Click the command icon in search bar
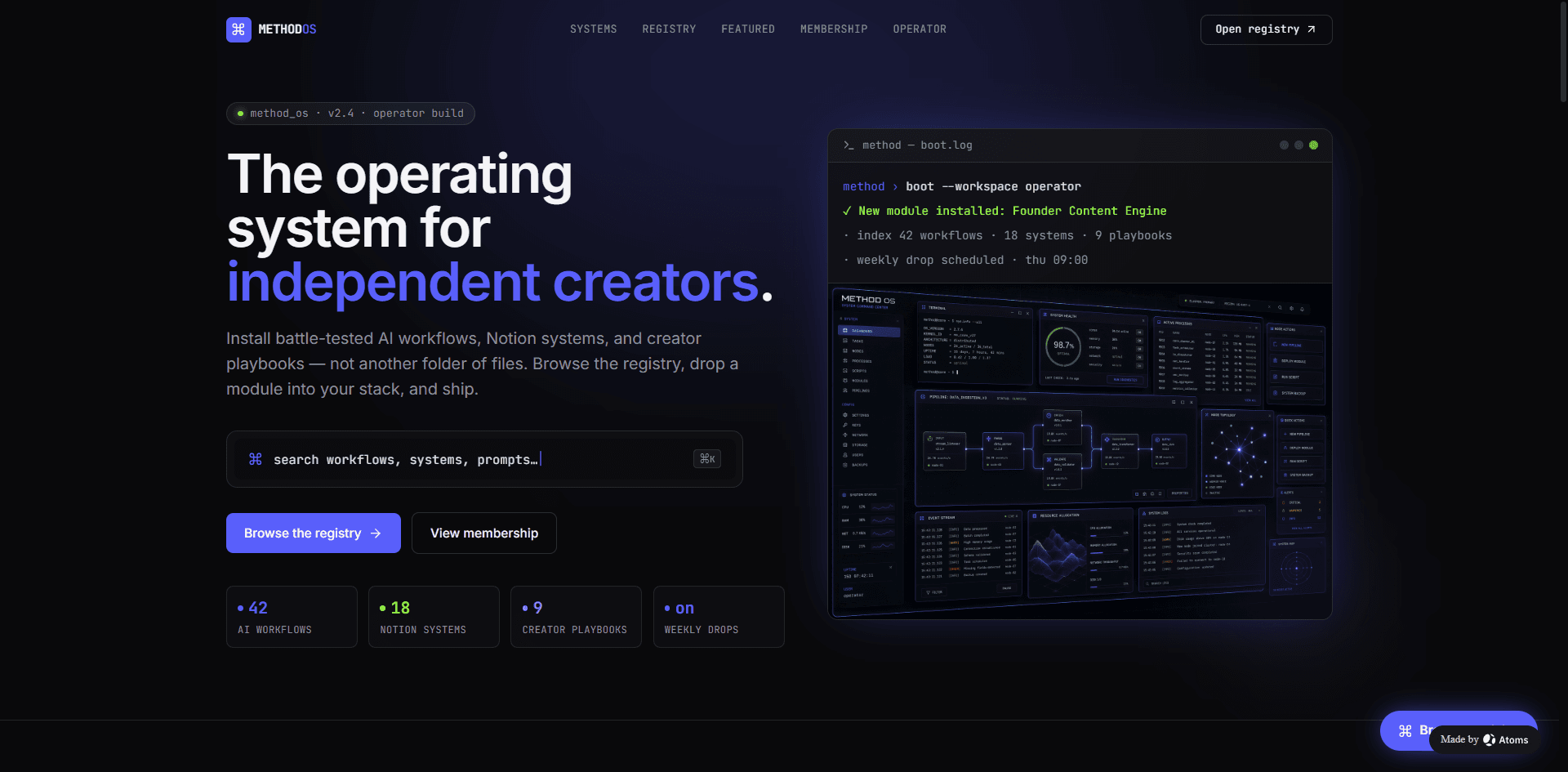This screenshot has height=772, width=1568. coord(256,459)
